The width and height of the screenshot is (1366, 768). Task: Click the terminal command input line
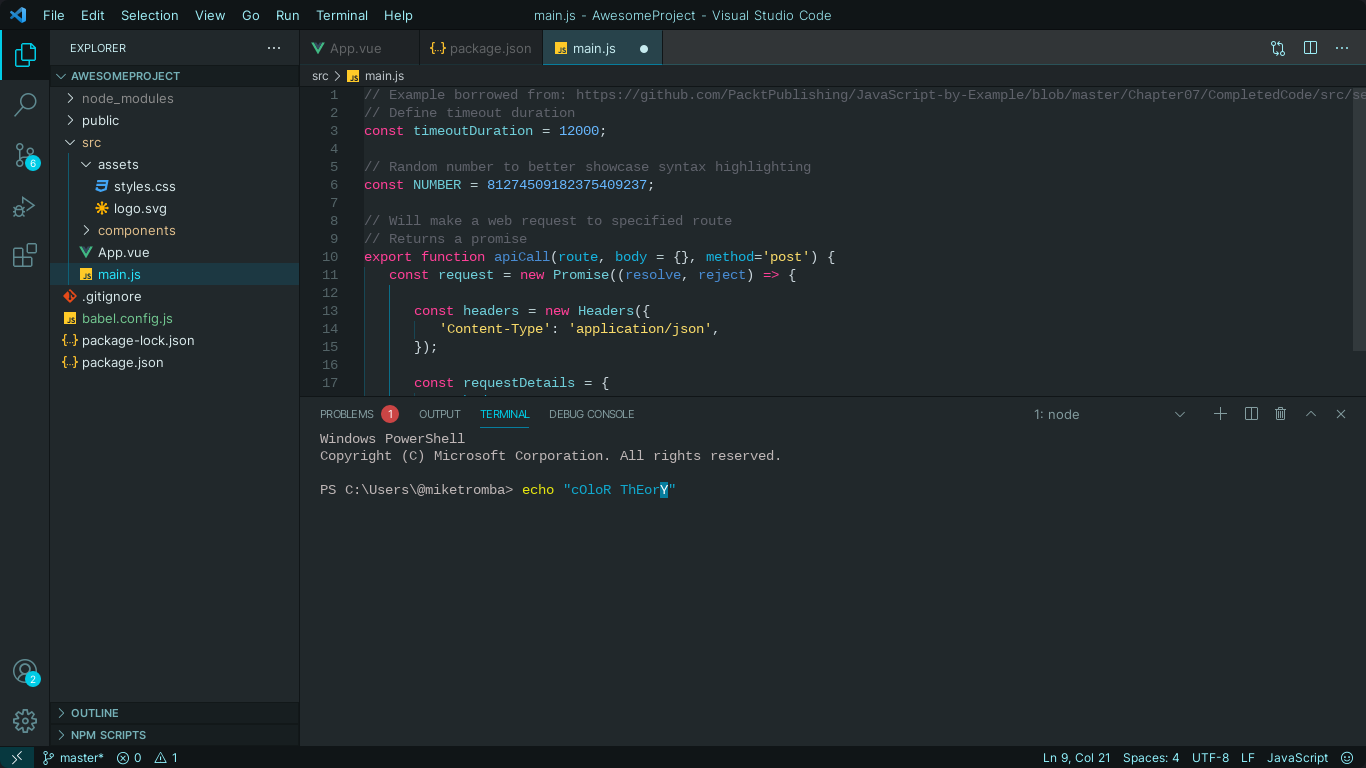click(x=498, y=490)
